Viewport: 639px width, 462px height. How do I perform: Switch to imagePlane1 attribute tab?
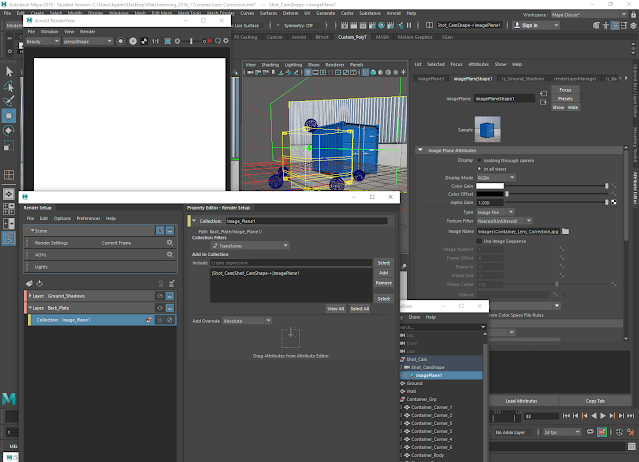click(431, 79)
